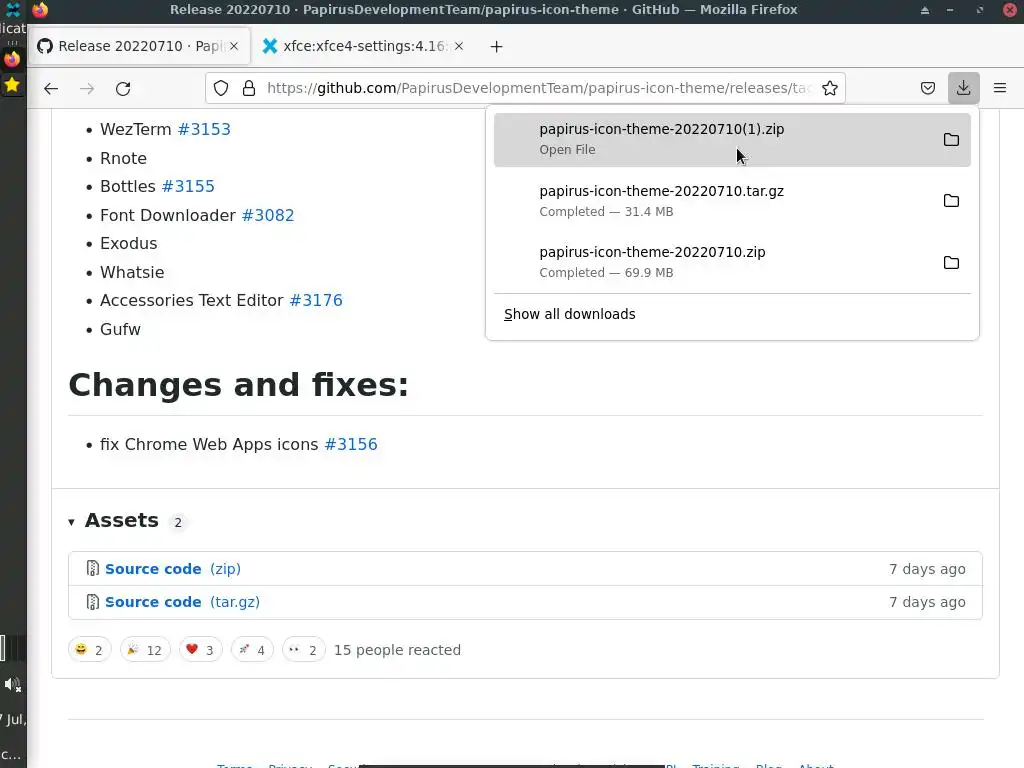The height and width of the screenshot is (768, 1024).
Task: Bookmark this page with the star icon
Action: tap(829, 88)
